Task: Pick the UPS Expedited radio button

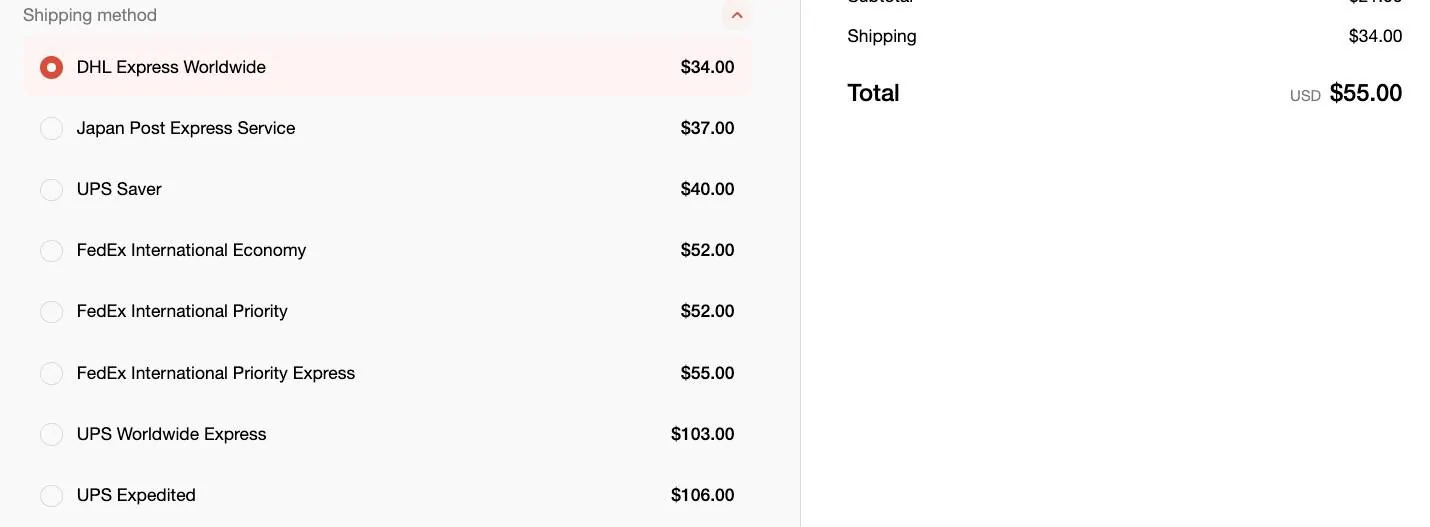Action: (x=51, y=495)
